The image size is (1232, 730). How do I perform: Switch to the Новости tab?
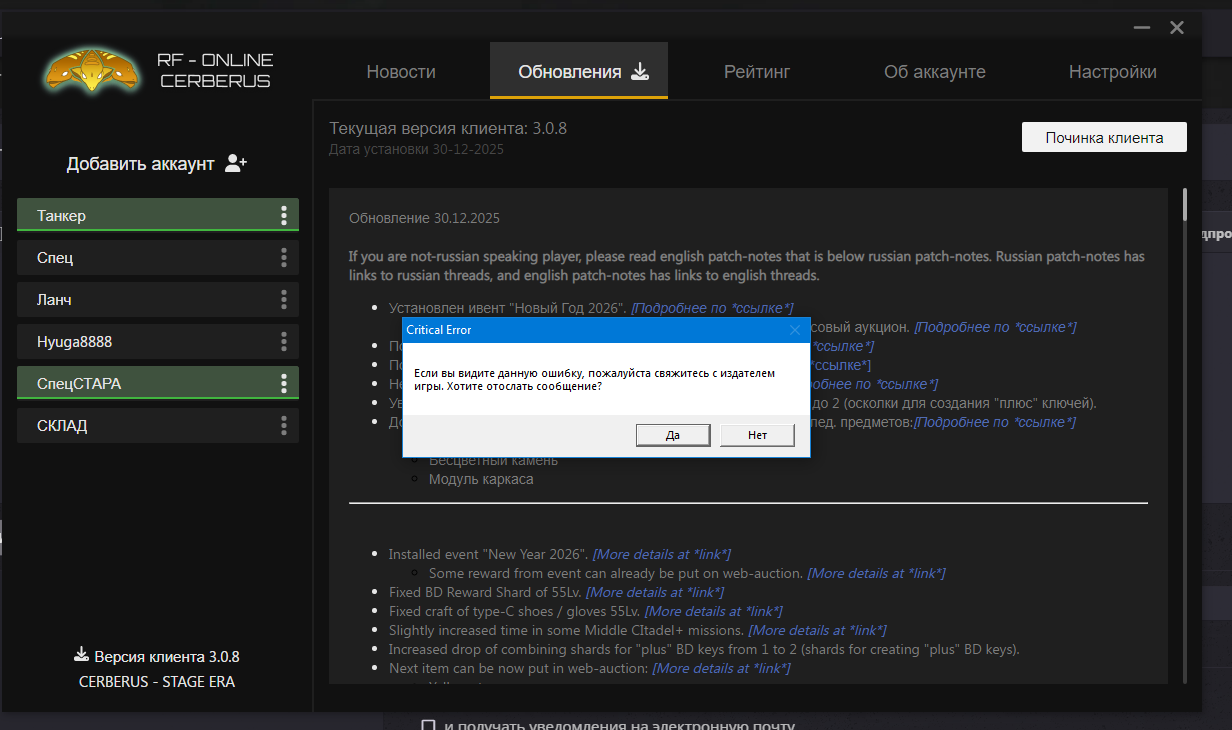[x=401, y=72]
